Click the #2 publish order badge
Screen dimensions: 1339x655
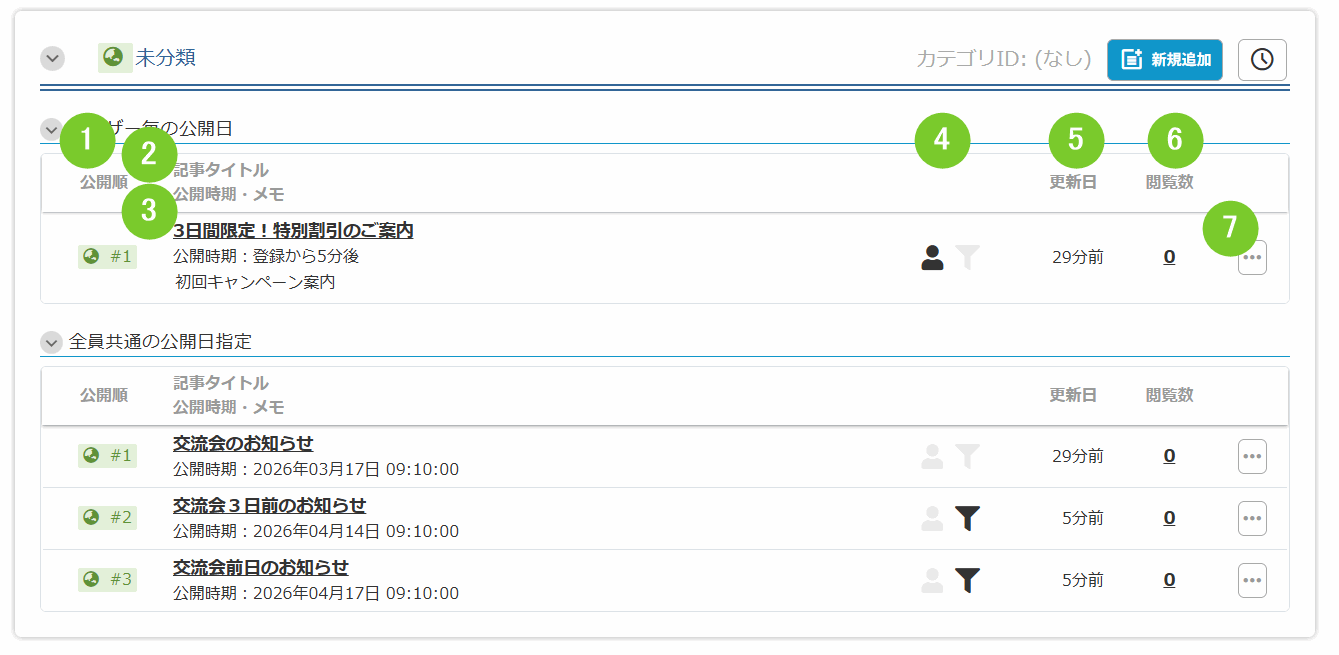tap(108, 518)
